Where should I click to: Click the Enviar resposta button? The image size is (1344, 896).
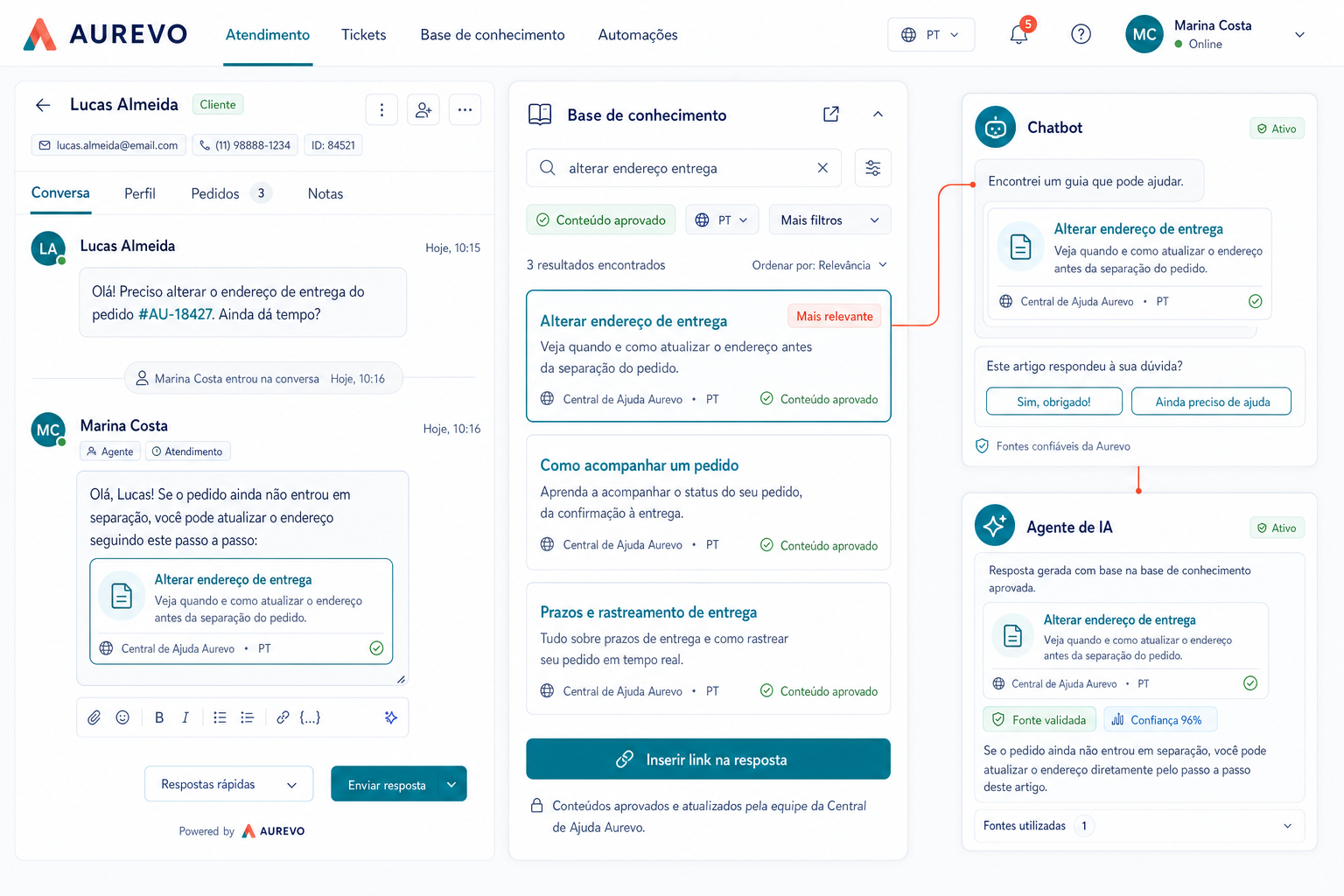point(386,784)
